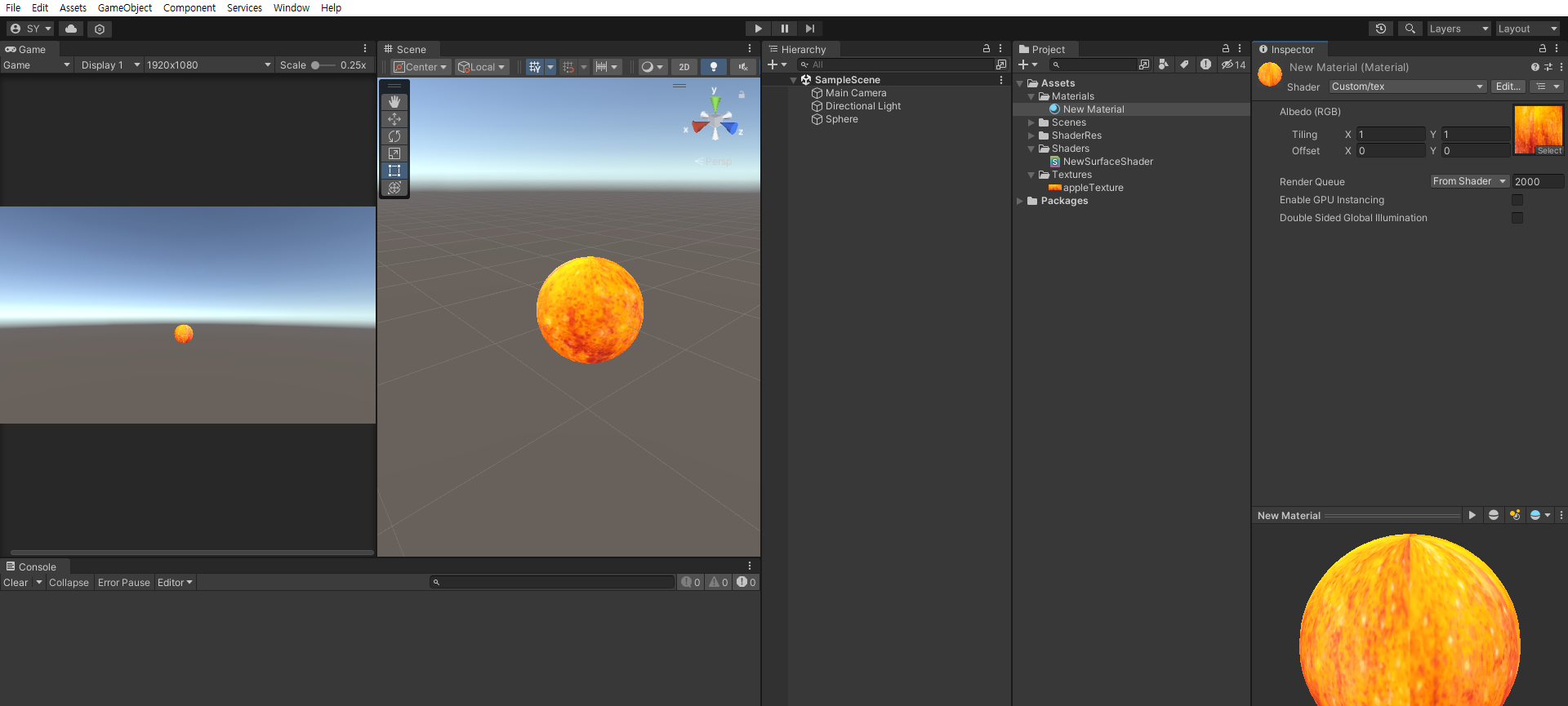The width and height of the screenshot is (1568, 706).
Task: Check Double Sided Global Illumination
Action: tap(1517, 218)
